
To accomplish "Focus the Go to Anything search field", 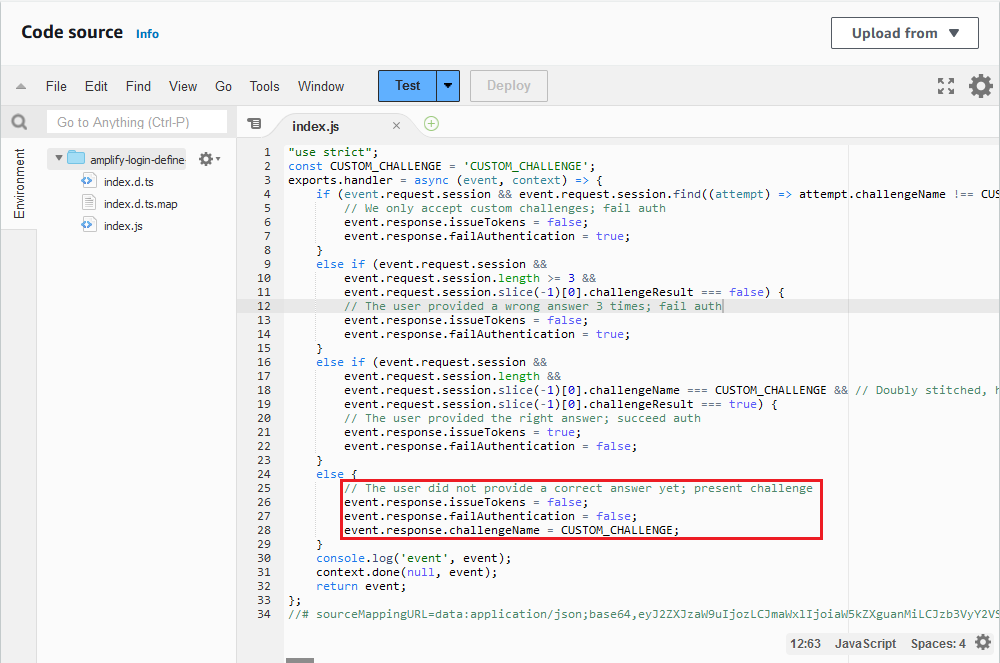I will (x=136, y=122).
